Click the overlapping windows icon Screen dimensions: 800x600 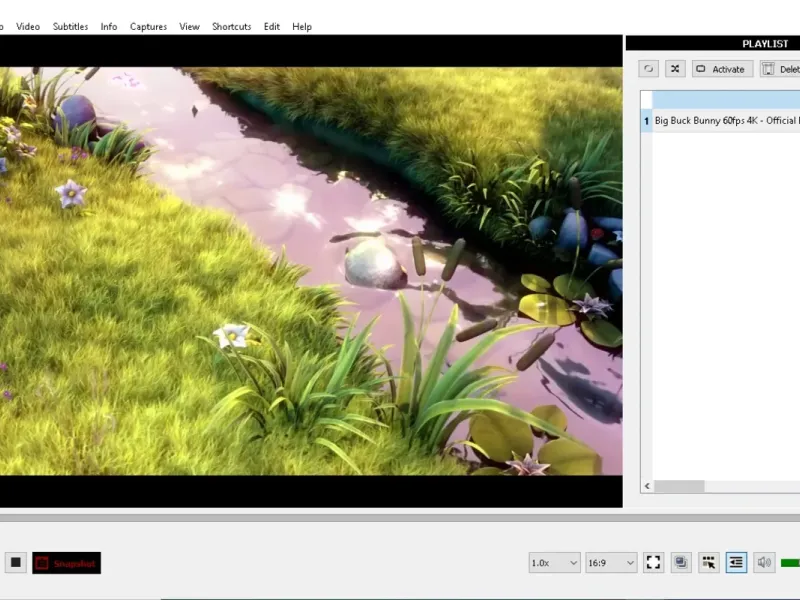point(681,563)
